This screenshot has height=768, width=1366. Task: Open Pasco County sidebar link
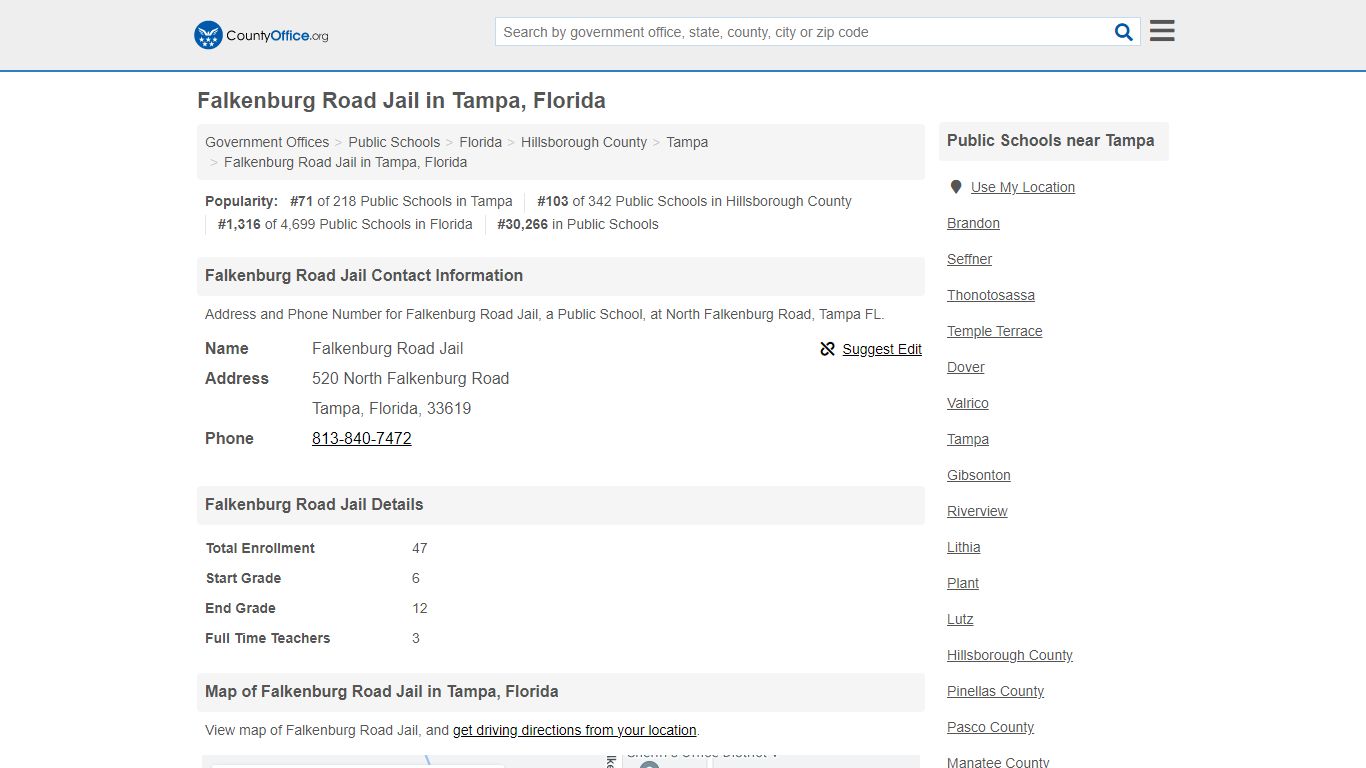coord(990,727)
